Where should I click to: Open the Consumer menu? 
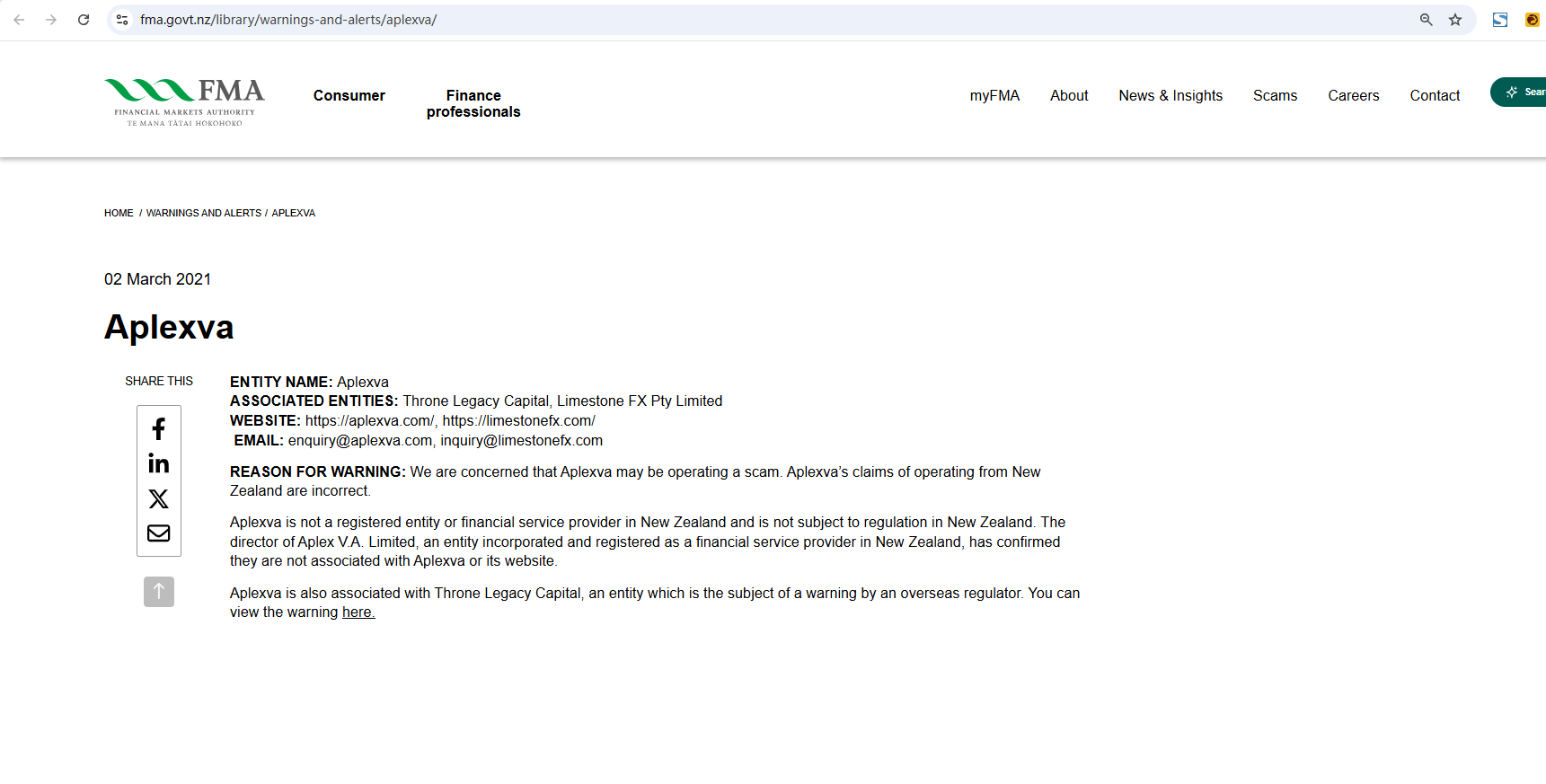pyautogui.click(x=349, y=95)
